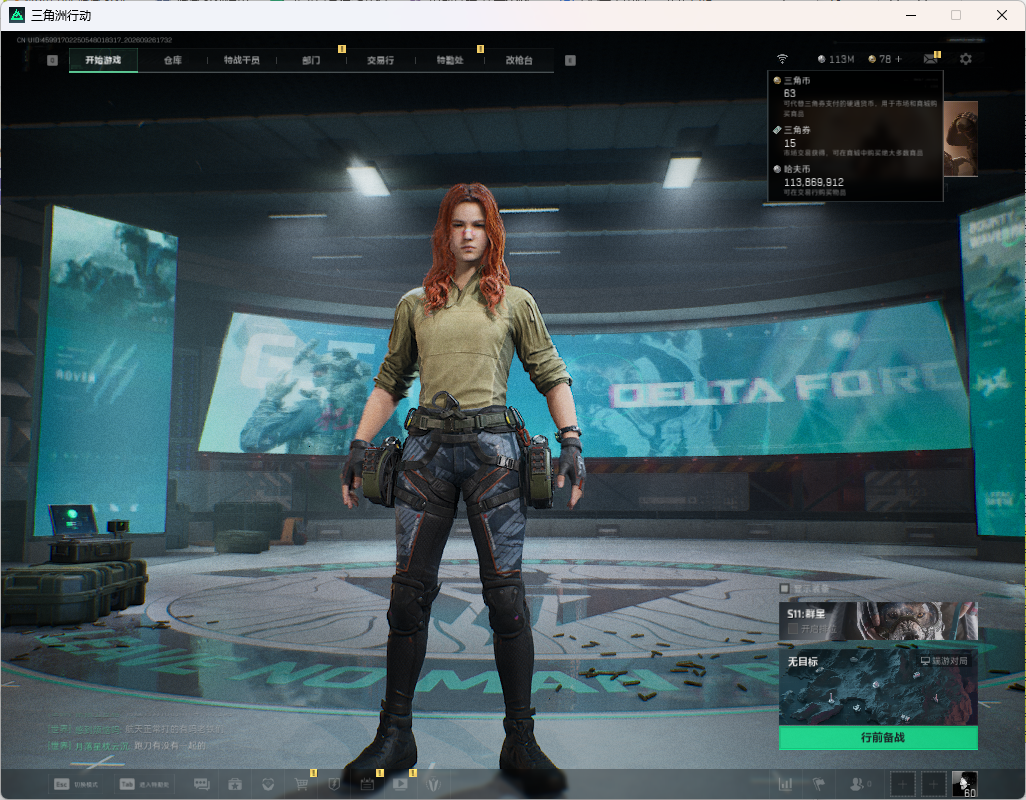Screen dimensions: 1026x800
Task: Click the Esc 切换模式 button
Action: tap(76, 784)
